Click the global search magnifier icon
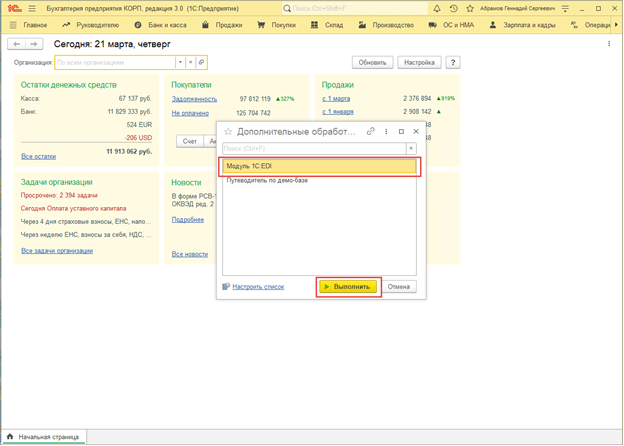 (287, 8)
